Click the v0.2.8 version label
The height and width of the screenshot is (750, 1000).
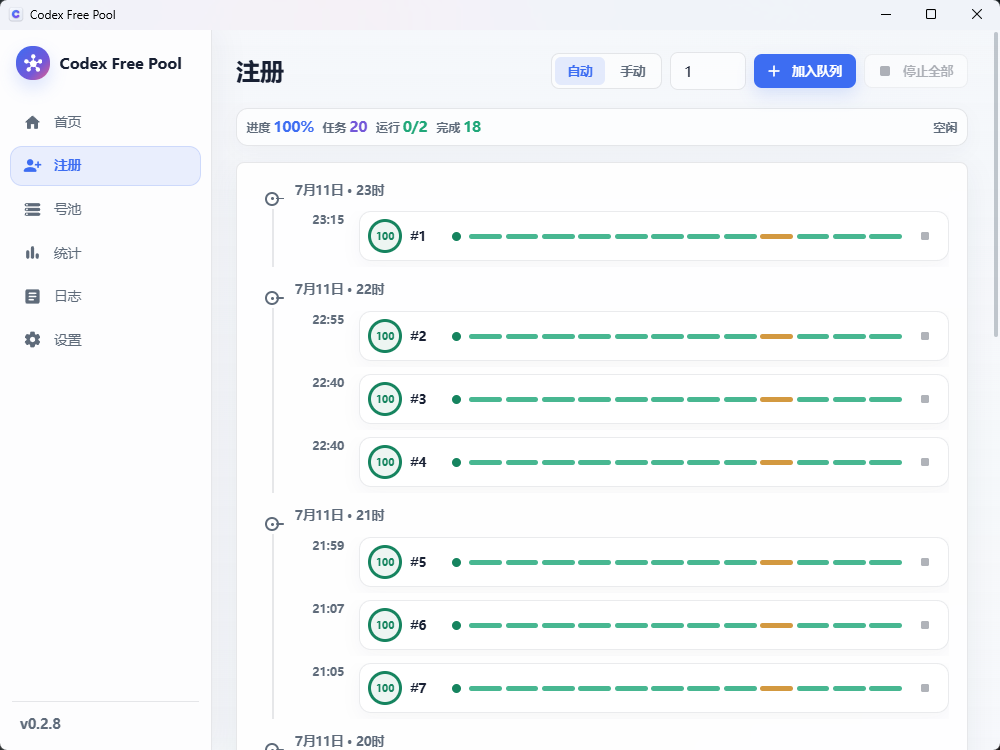click(40, 724)
